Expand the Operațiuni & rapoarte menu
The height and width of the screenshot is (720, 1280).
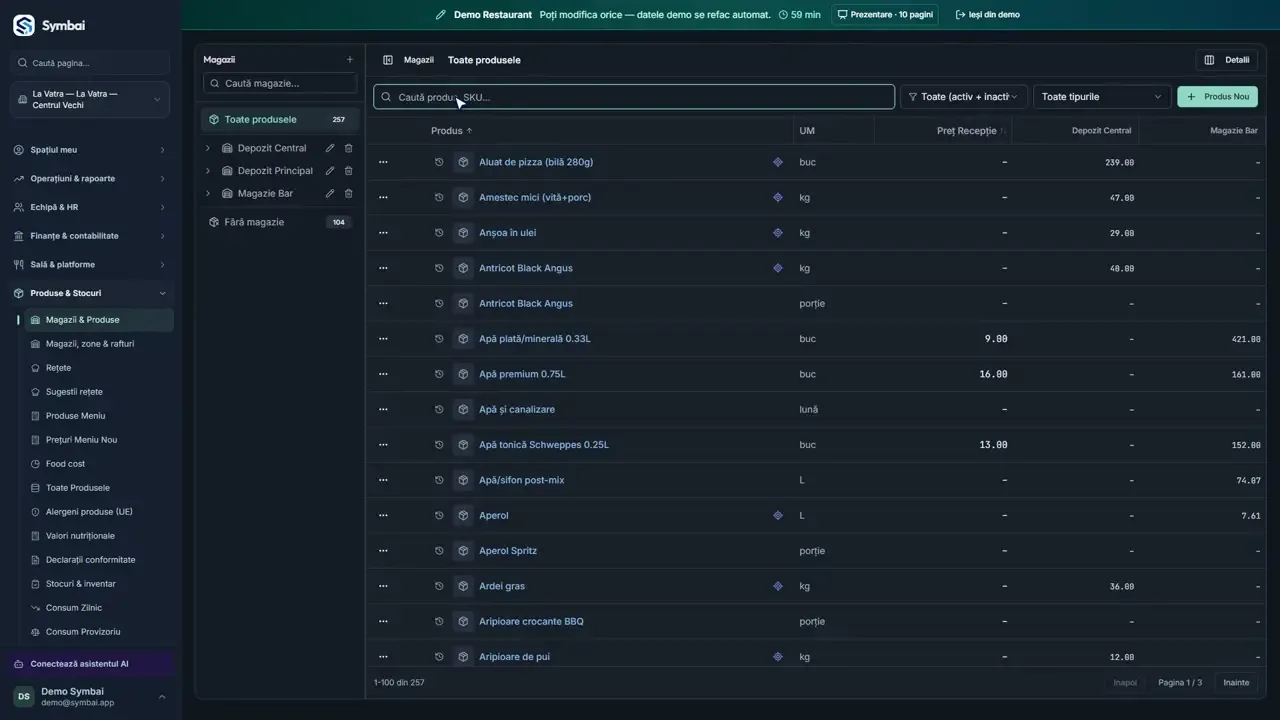[91, 178]
